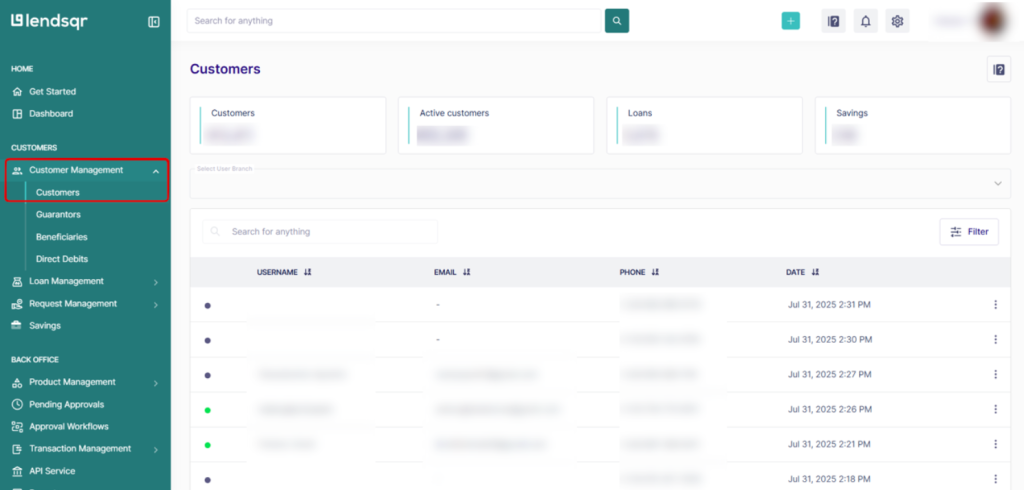The width and height of the screenshot is (1024, 490).
Task: Expand Loan Management chevron
Action: 155,282
